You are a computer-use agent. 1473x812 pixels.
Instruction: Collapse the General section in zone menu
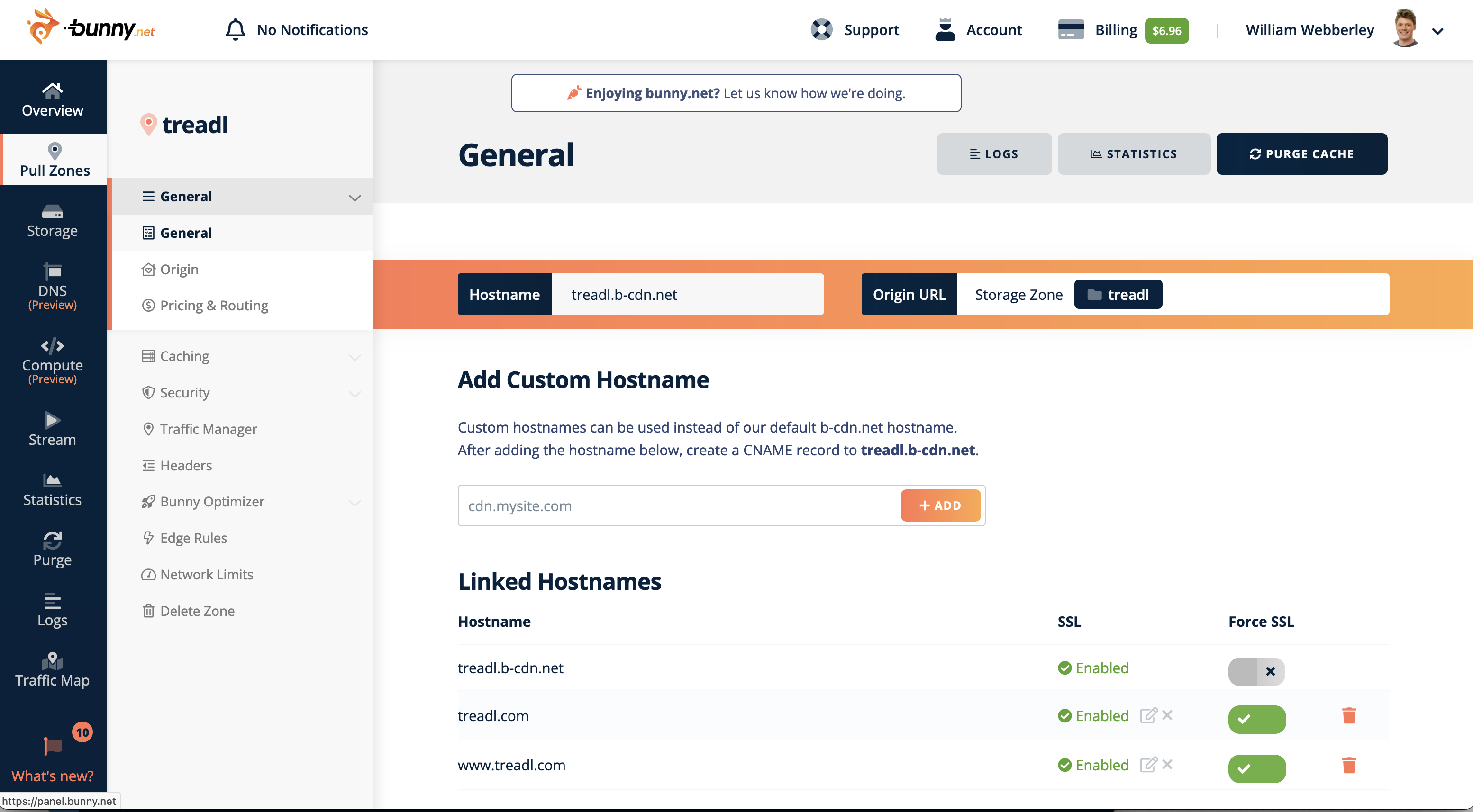(x=355, y=197)
